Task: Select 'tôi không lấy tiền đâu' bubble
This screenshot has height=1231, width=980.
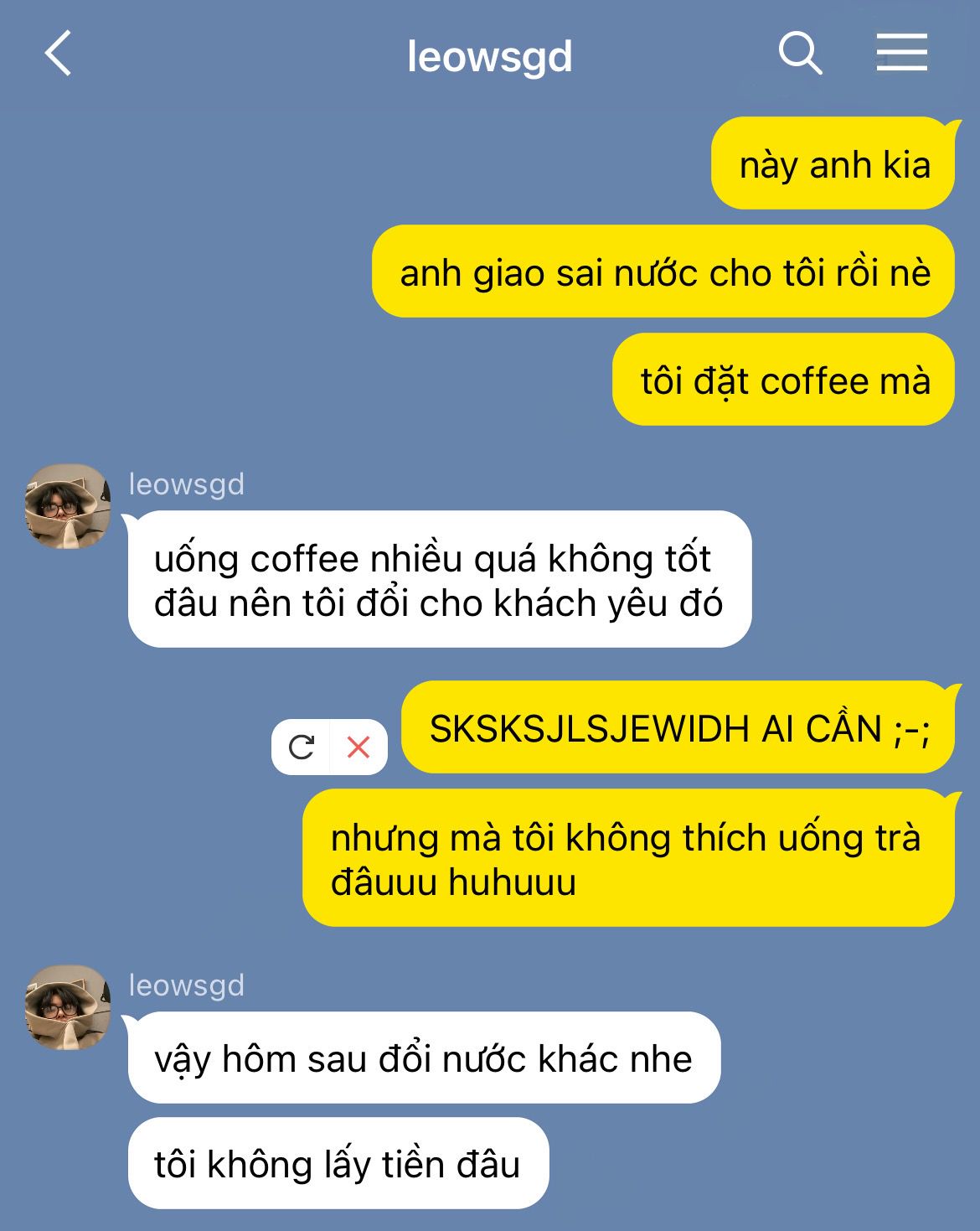Action: [338, 1163]
